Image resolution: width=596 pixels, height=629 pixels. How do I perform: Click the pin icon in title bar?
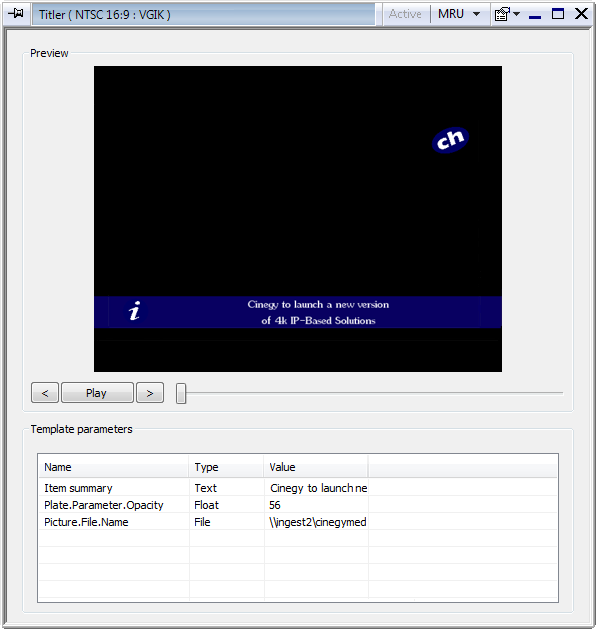tap(16, 14)
